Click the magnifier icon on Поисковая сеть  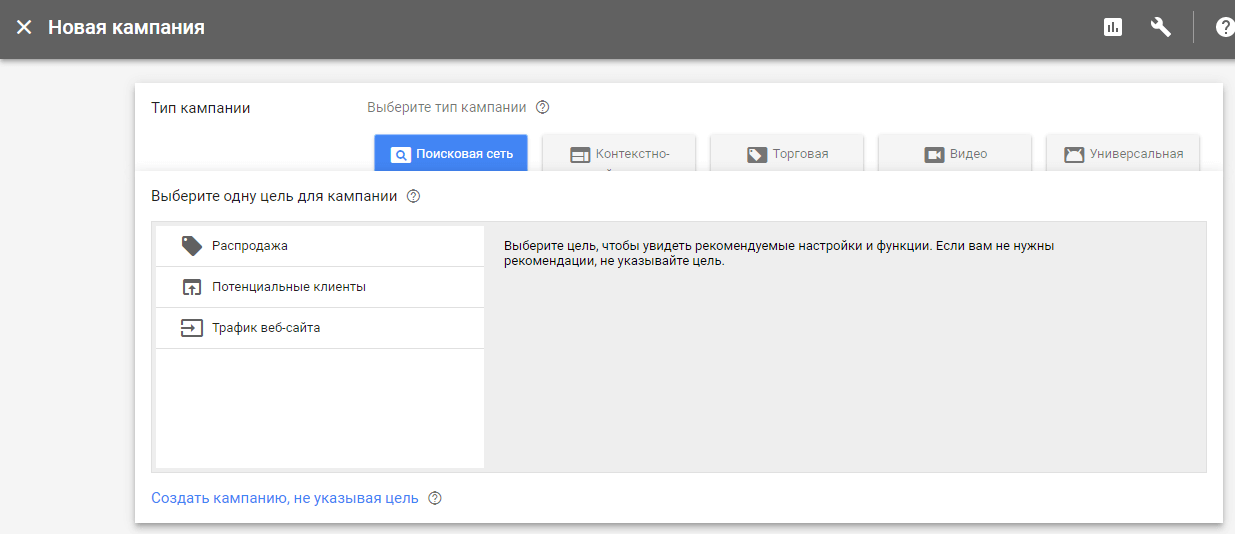coord(400,155)
